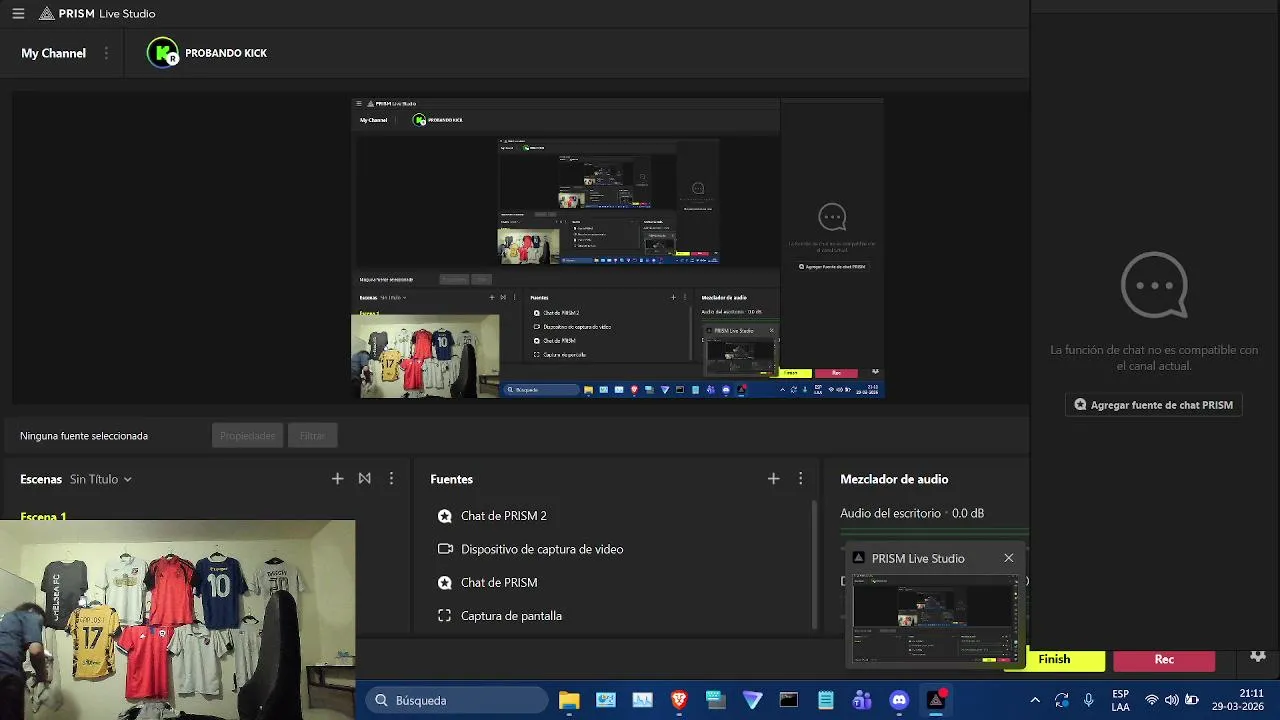Select Chat de PRISM source row
The image size is (1280, 720).
coord(615,582)
